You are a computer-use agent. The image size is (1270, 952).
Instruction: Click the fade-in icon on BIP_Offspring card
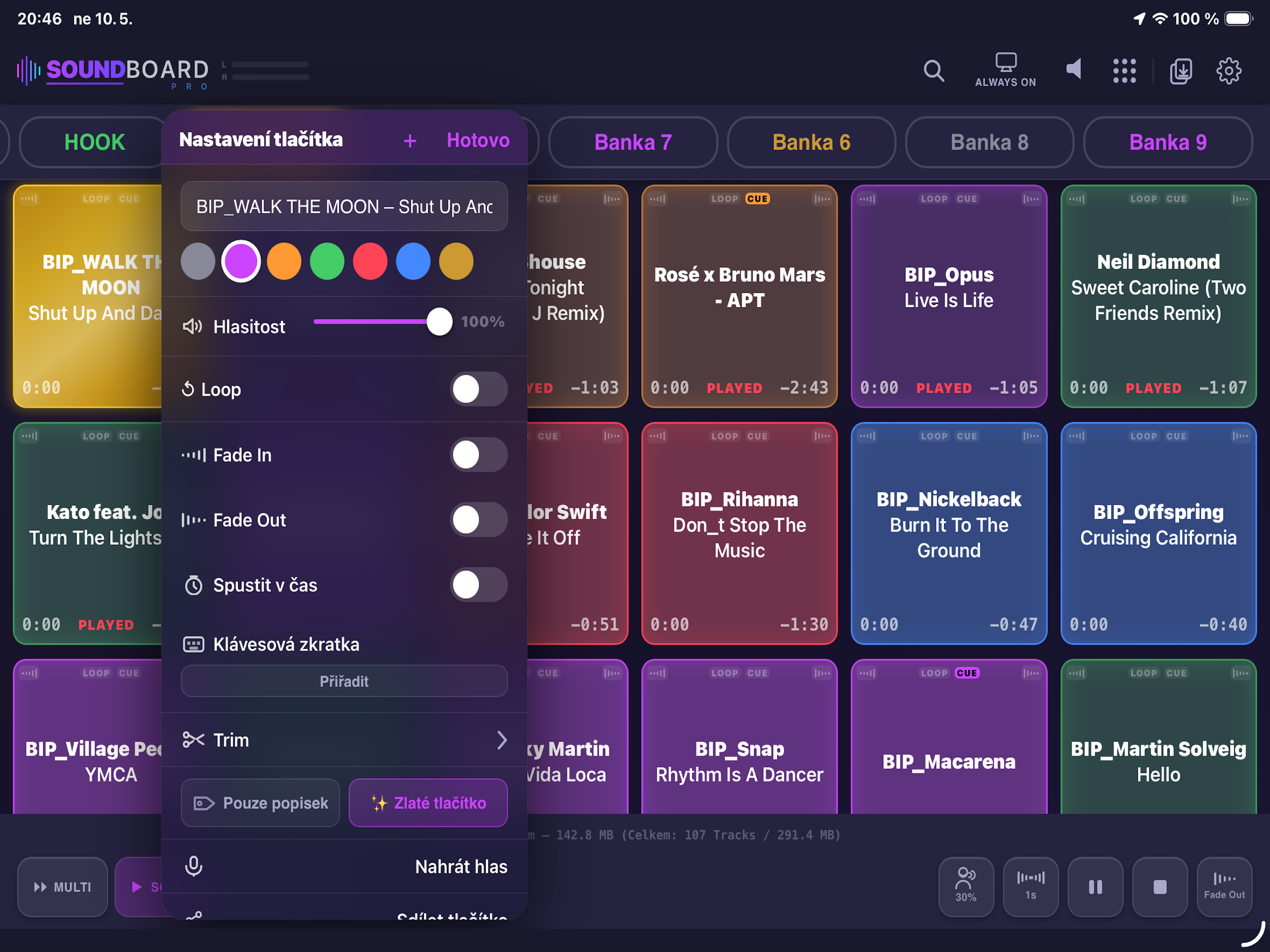pyautogui.click(x=1076, y=436)
